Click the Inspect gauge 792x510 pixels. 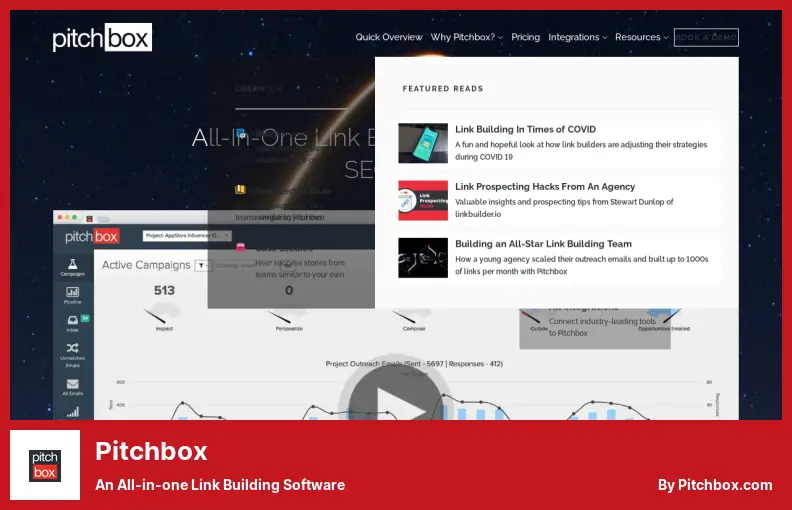[163, 314]
